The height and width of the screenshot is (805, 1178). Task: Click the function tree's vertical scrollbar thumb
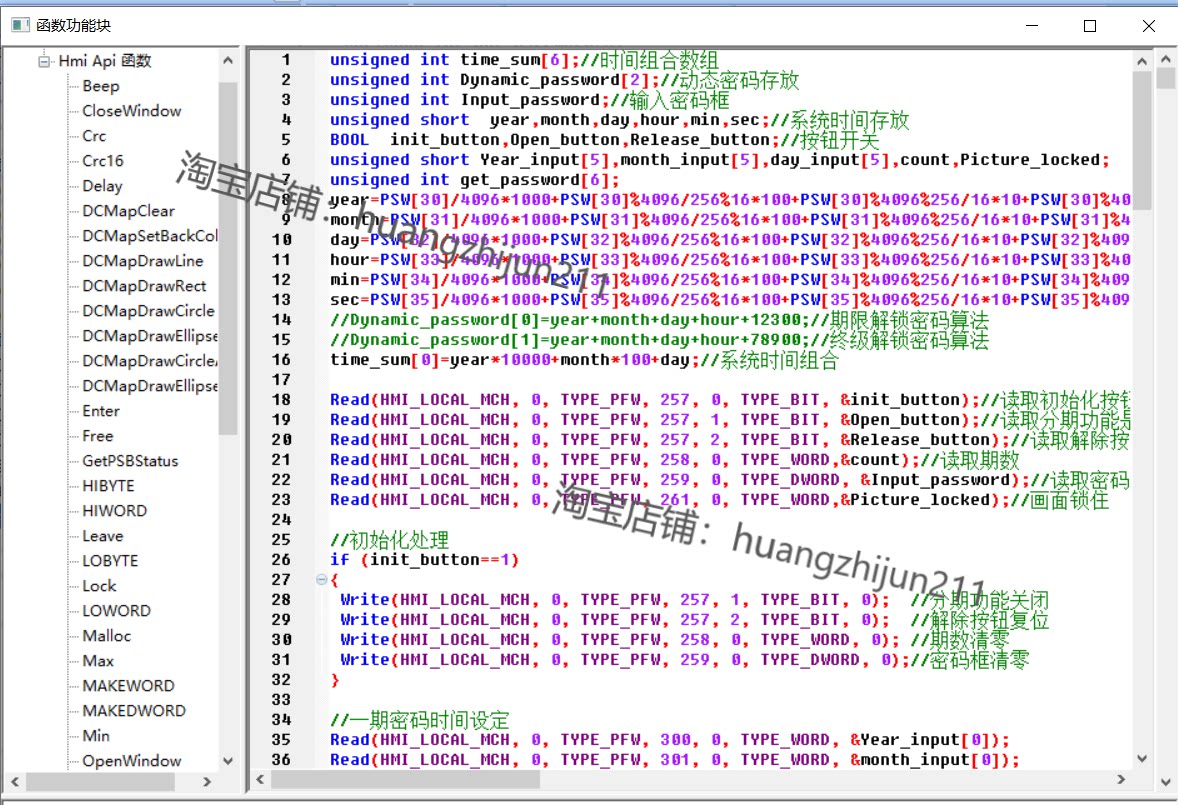pyautogui.click(x=228, y=259)
